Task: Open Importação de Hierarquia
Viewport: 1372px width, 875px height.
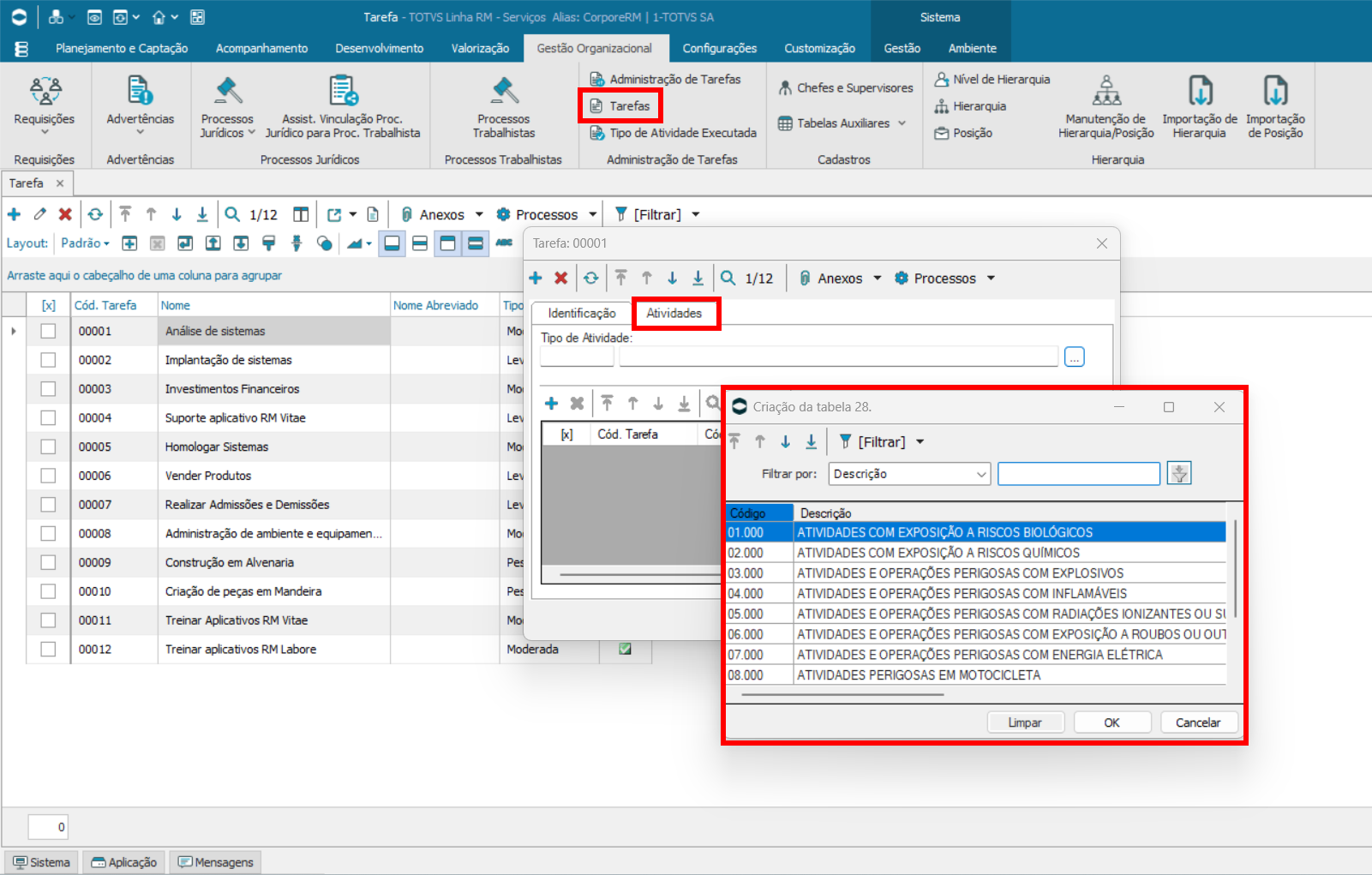Action: 1200,91
